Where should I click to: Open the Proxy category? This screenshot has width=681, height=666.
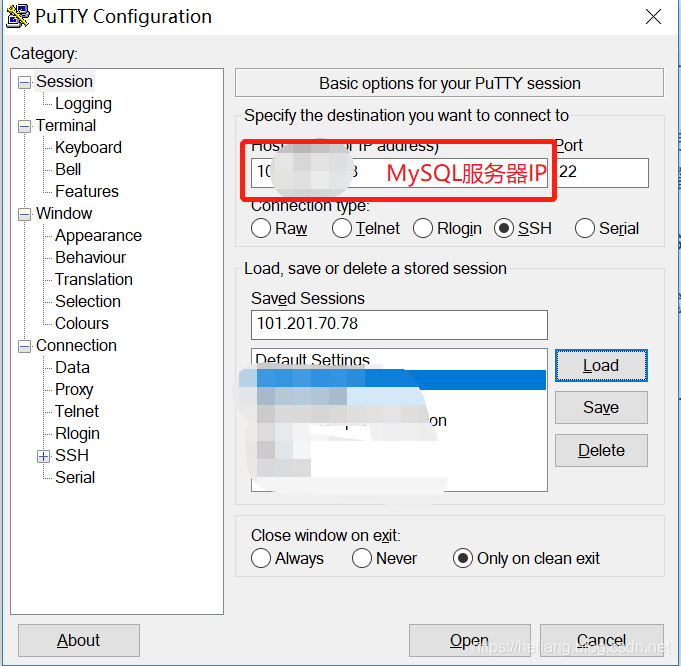click(x=74, y=389)
